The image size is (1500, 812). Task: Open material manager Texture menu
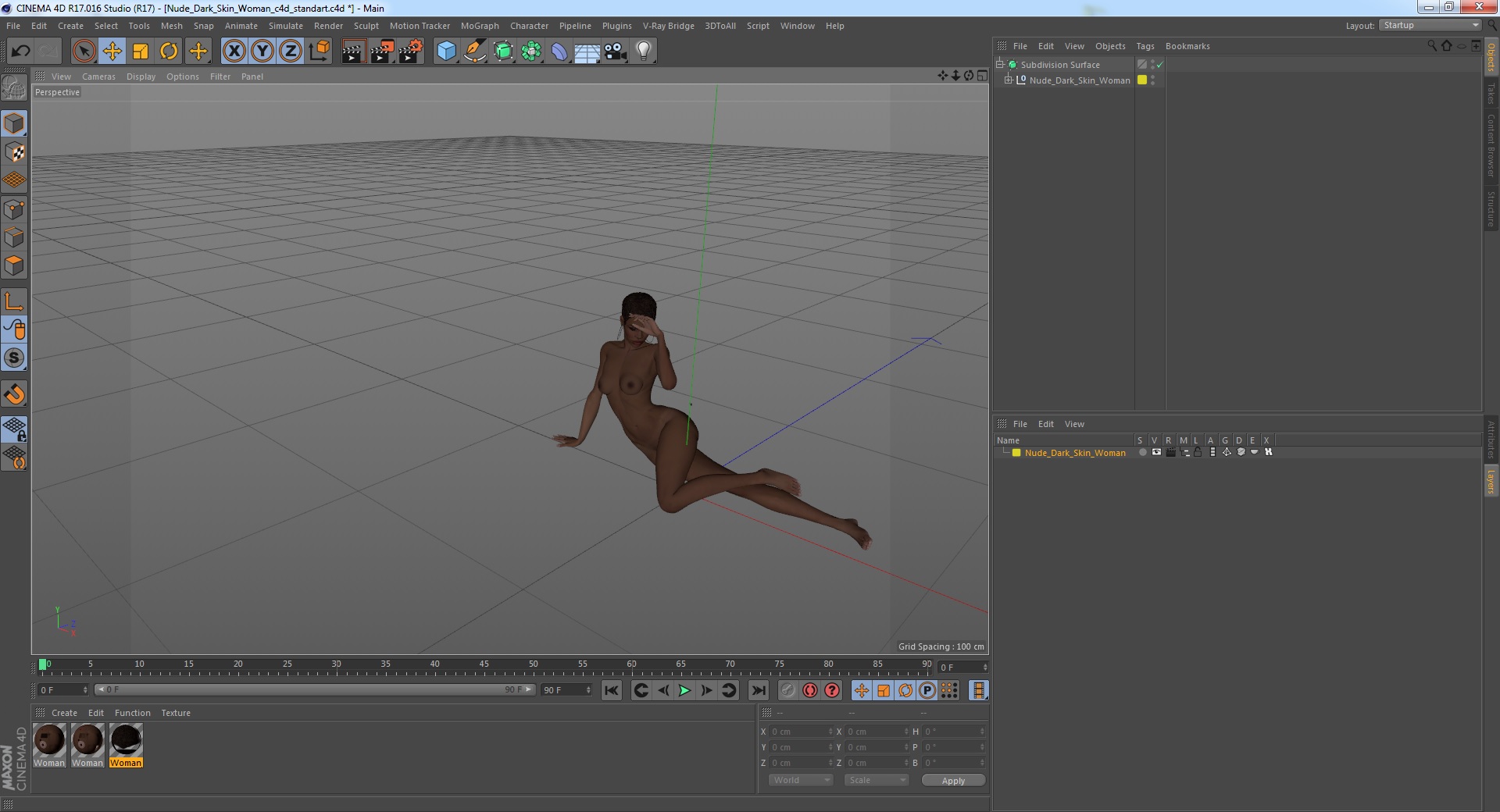pos(176,713)
